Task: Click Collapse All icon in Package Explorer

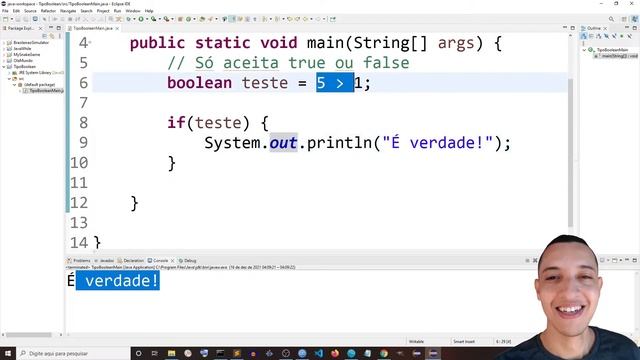Action: 45,36
